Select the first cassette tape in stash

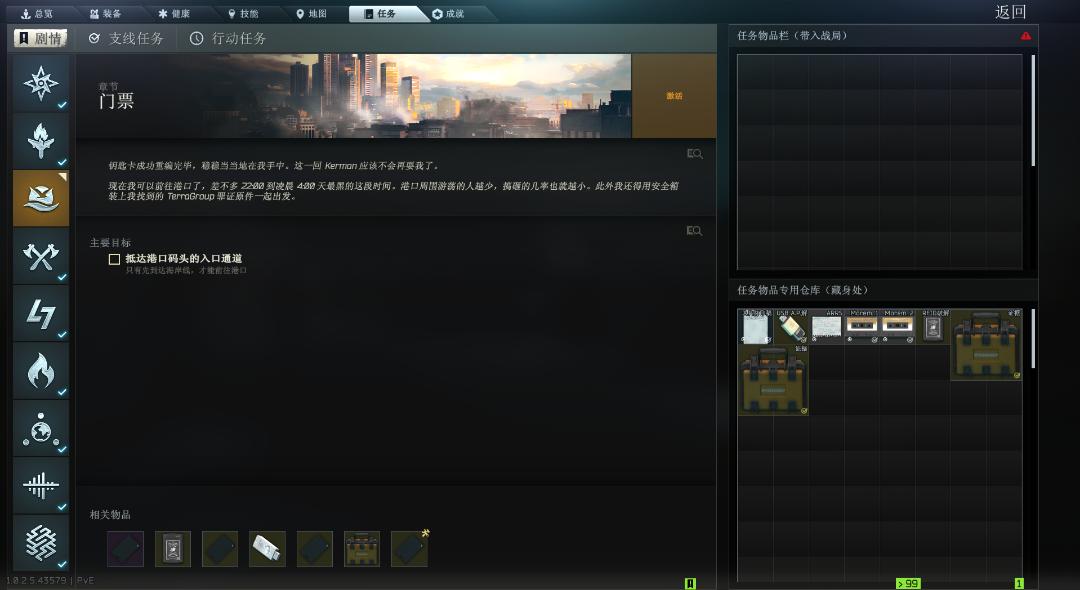coord(862,326)
